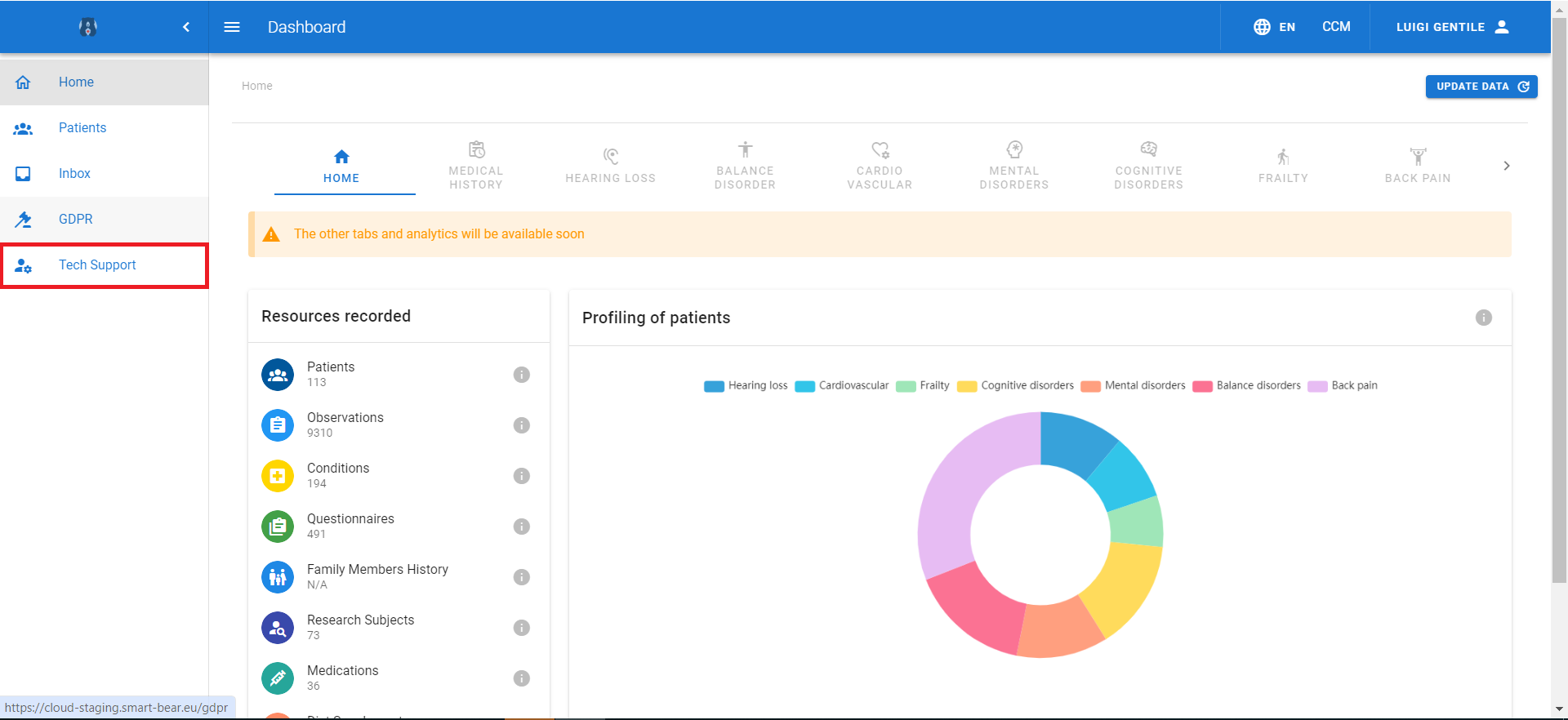Open Profiling of patients info icon
The height and width of the screenshot is (720, 1568).
click(x=1484, y=318)
